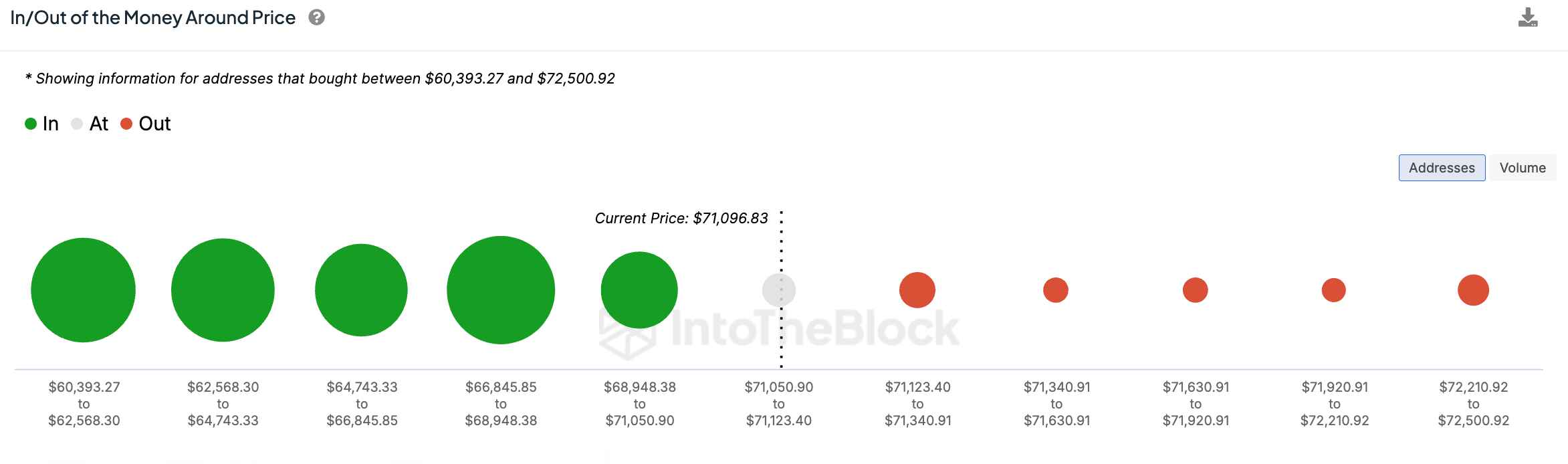Select the Addresses tab
The height and width of the screenshot is (464, 1568).
[1442, 168]
